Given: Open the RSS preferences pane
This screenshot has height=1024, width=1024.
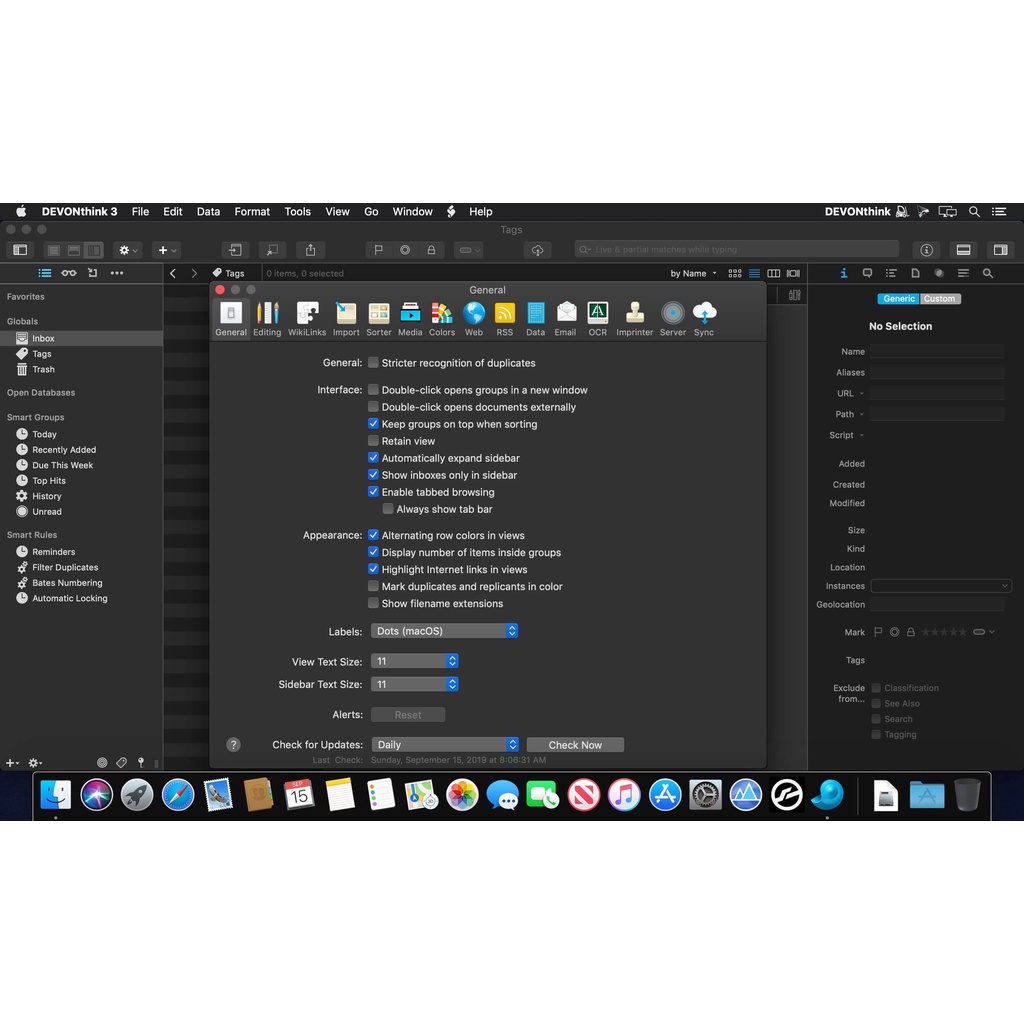Looking at the screenshot, I should (505, 319).
